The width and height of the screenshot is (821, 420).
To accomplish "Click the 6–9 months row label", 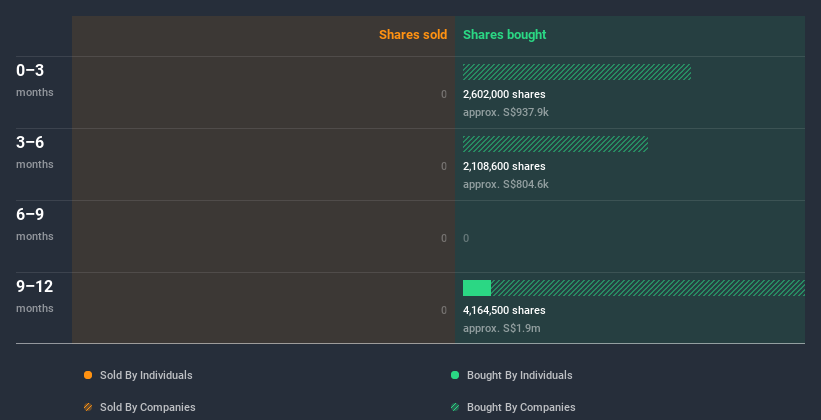I will click(35, 223).
